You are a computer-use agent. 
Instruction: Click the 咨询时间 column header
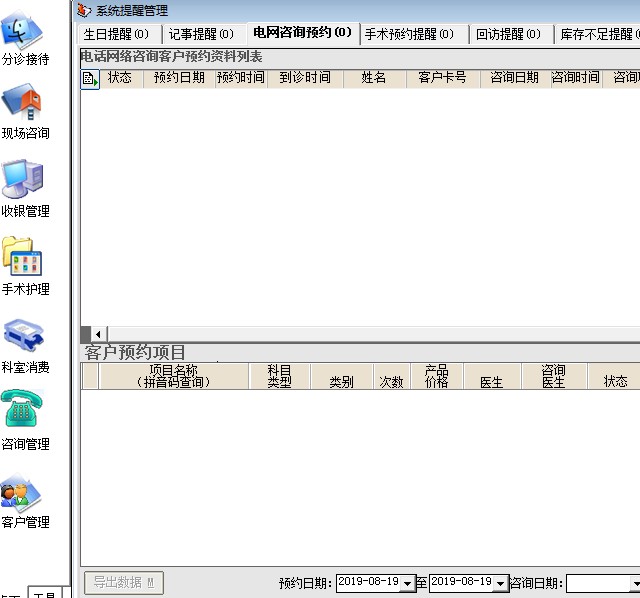(x=576, y=78)
